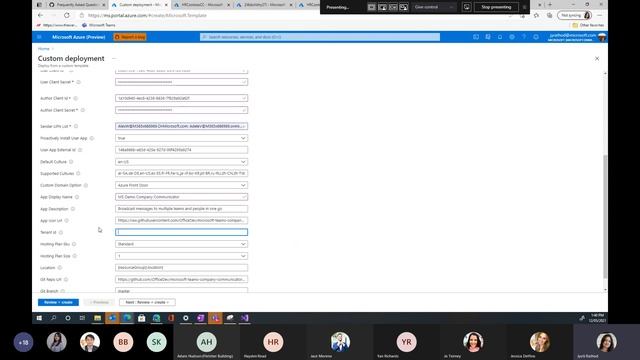This screenshot has width=640, height=360.
Task: Click Report a bug button
Action: pos(130,37)
